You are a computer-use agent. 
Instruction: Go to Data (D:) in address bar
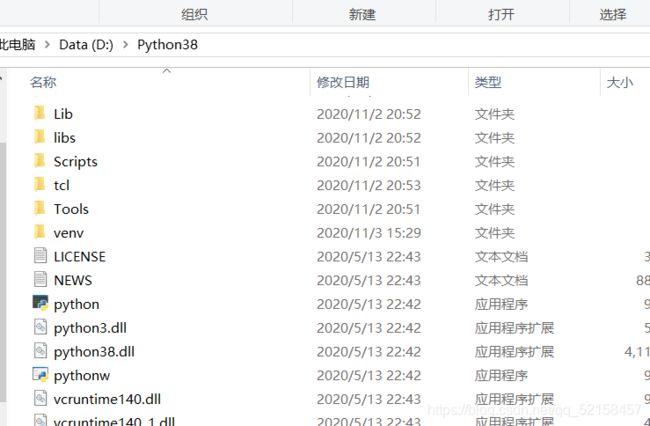tap(86, 44)
